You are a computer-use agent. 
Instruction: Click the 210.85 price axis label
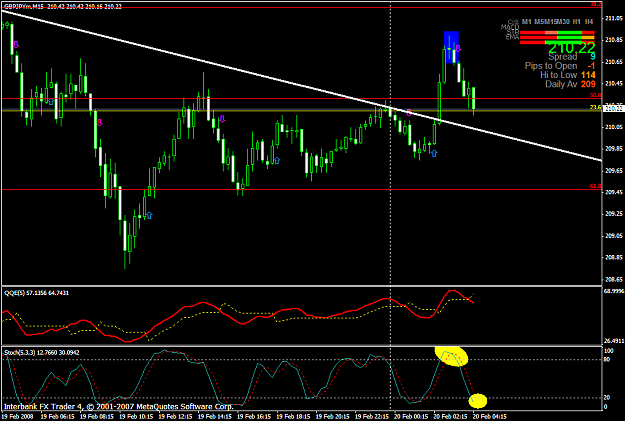click(614, 40)
